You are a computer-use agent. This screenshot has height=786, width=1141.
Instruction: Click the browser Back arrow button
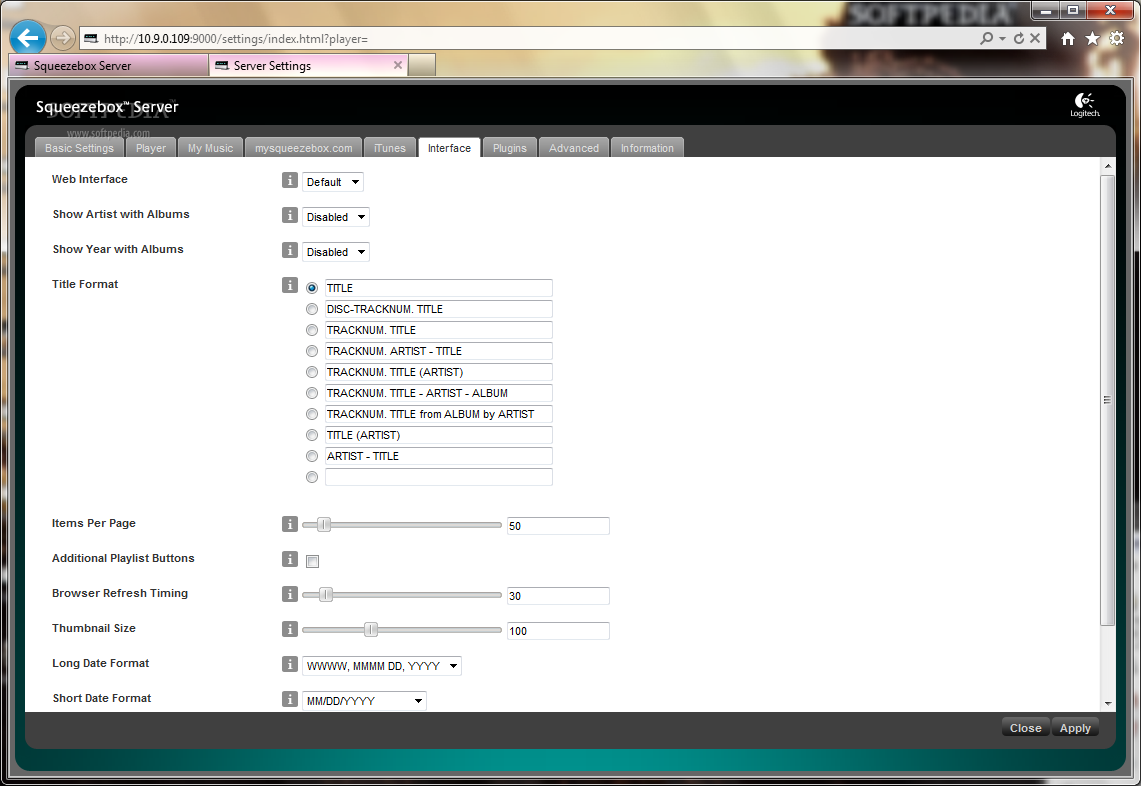[28, 37]
